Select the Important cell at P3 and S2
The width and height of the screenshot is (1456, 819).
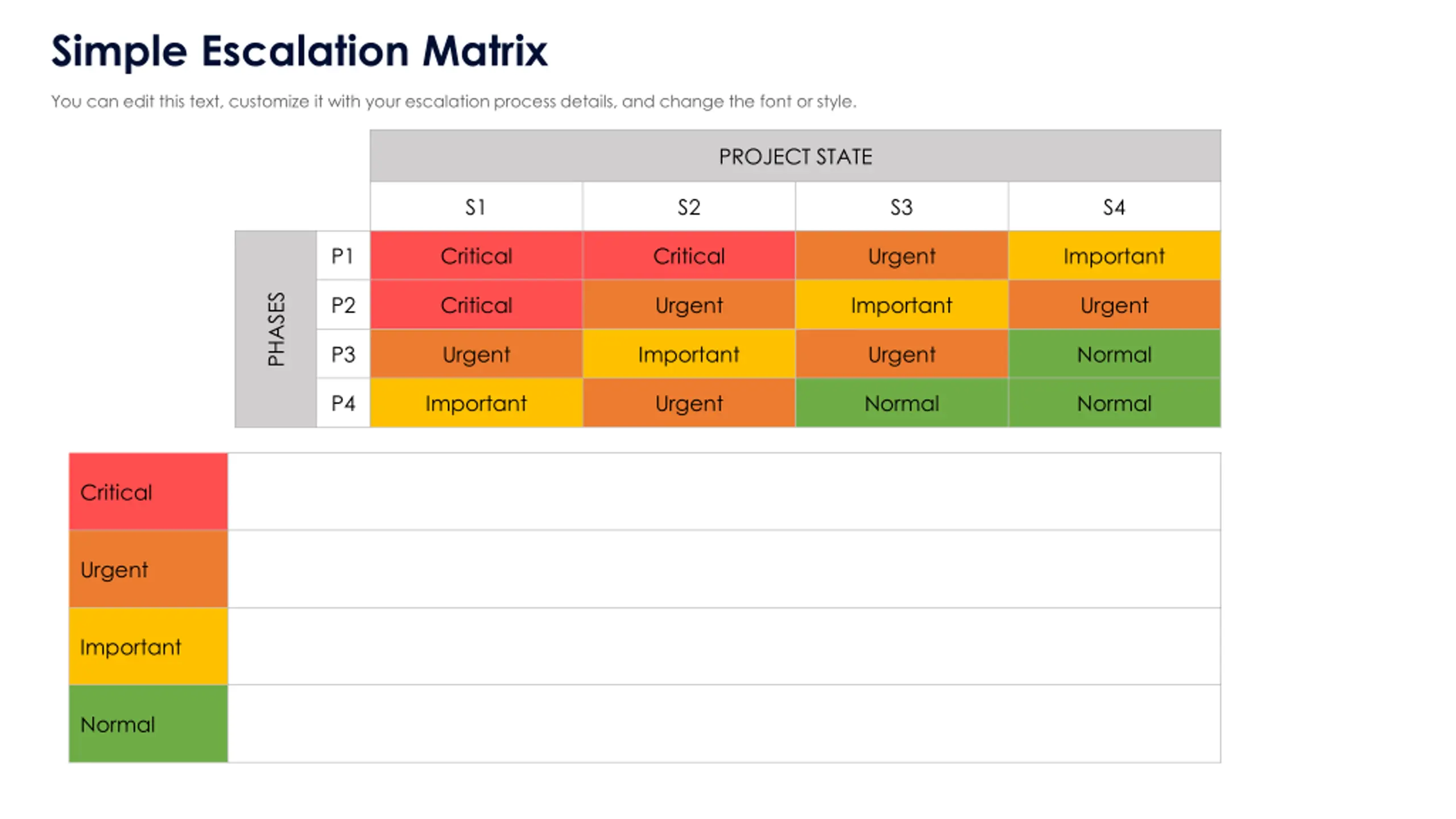click(x=689, y=354)
